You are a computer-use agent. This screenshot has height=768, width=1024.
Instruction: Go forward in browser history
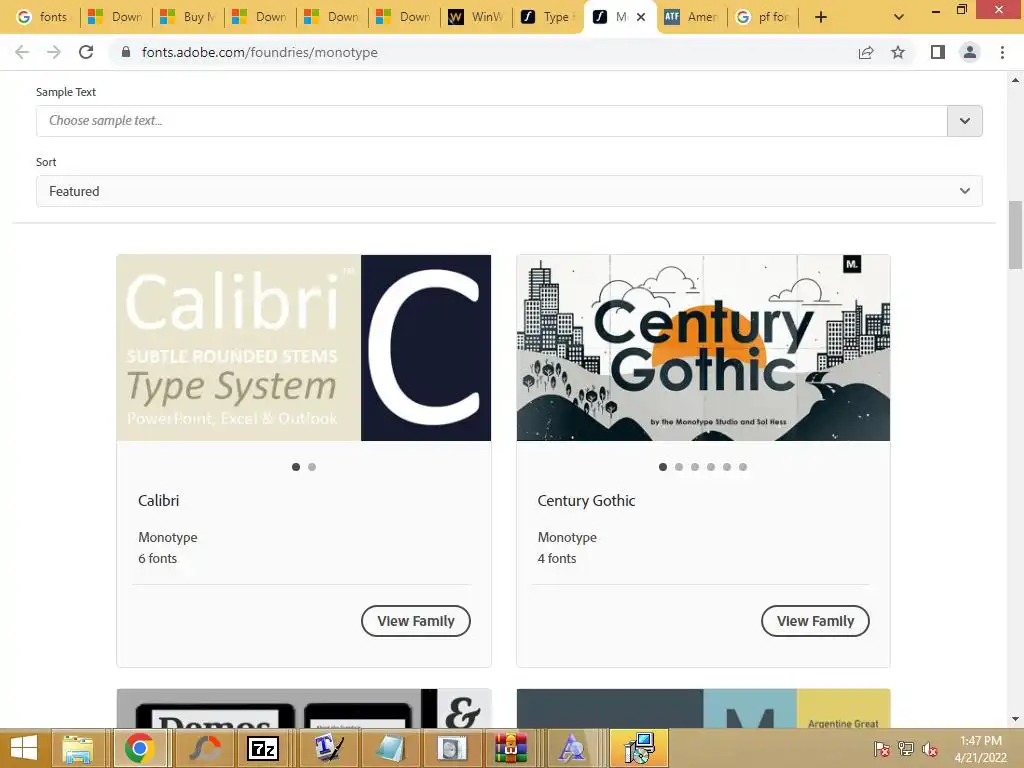54,52
